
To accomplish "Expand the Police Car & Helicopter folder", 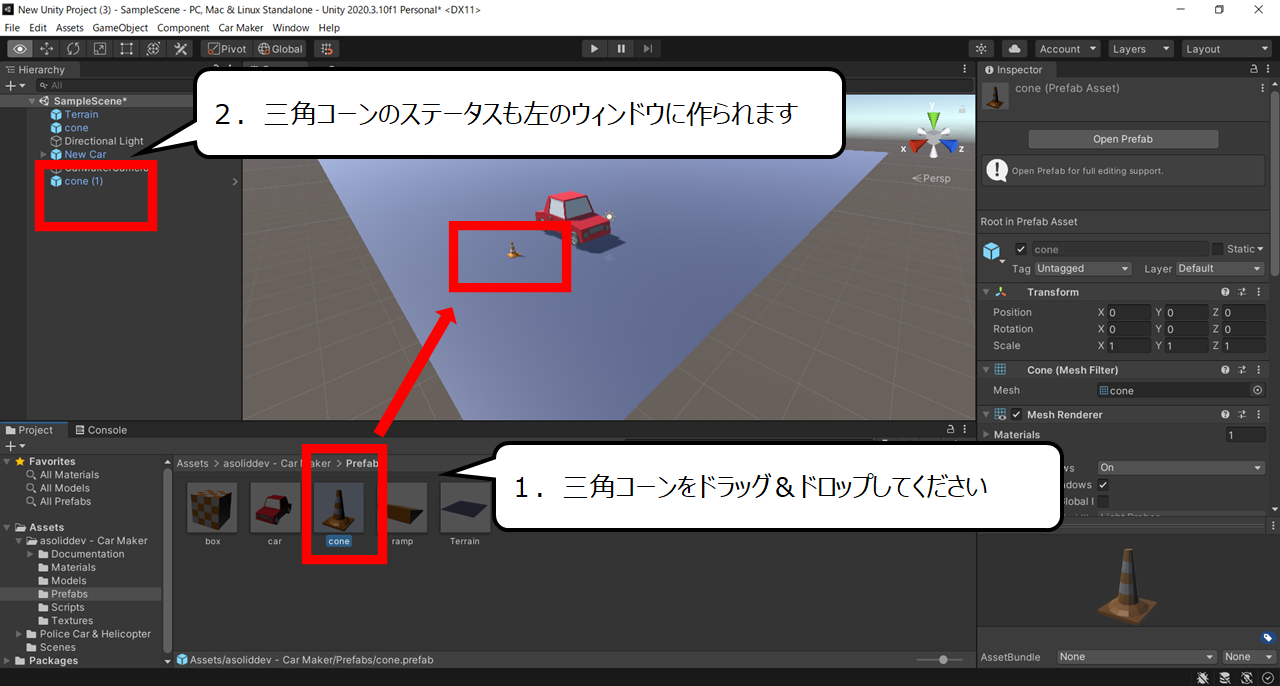I will pyautogui.click(x=19, y=634).
